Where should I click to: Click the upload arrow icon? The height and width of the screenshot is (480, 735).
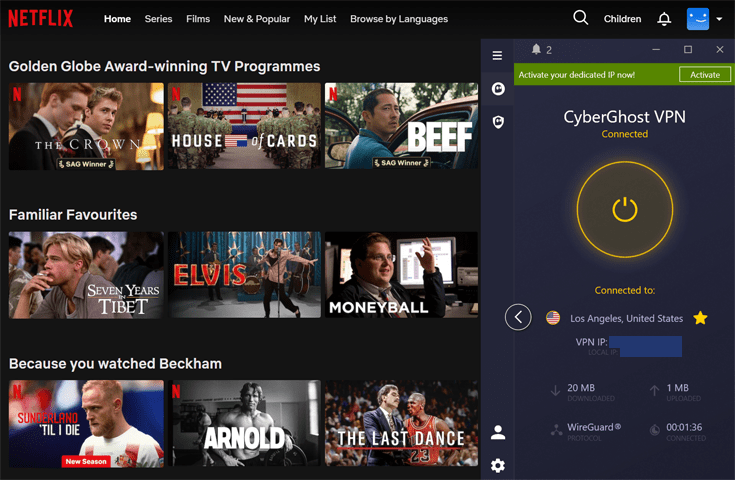654,390
